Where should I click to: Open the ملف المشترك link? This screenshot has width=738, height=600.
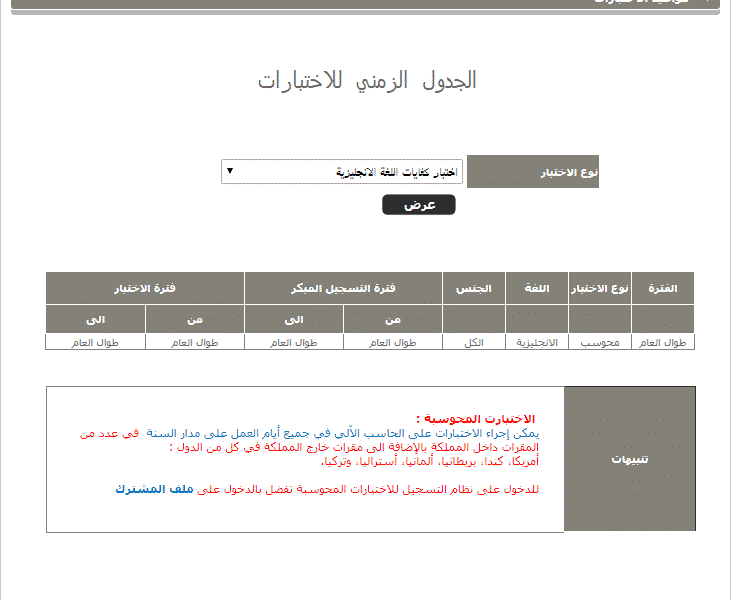click(x=154, y=489)
